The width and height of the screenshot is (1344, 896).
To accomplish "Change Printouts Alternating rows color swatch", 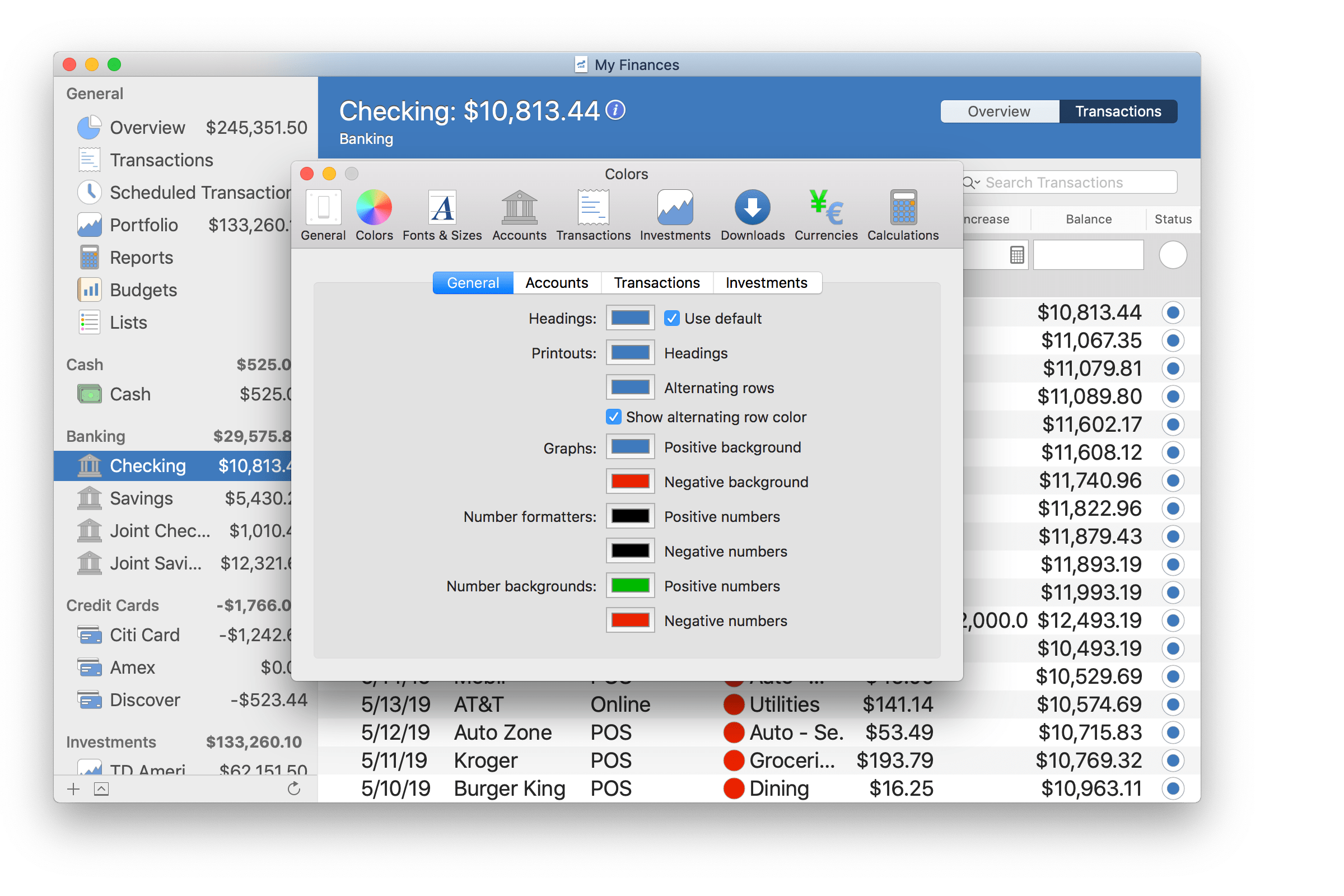I will coord(631,388).
